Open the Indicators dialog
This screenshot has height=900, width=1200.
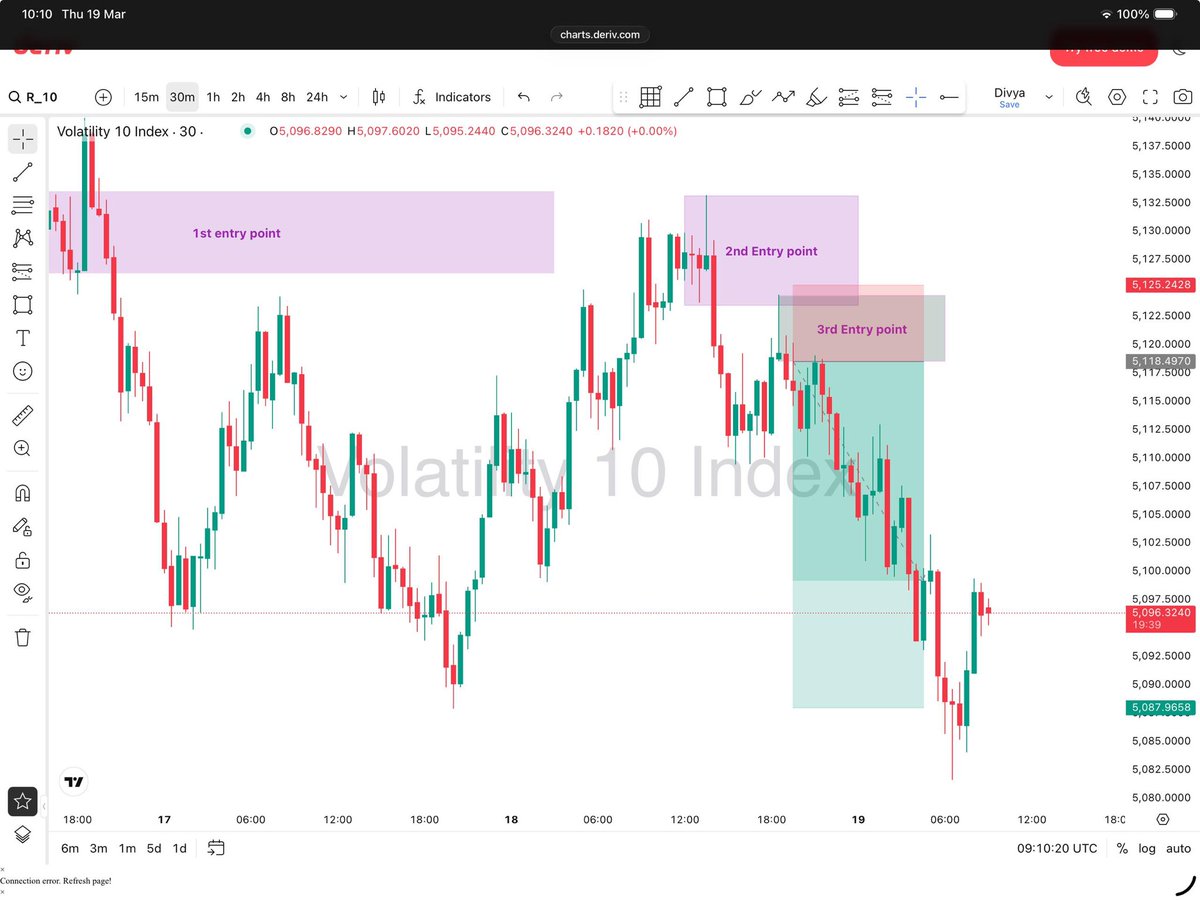point(452,97)
